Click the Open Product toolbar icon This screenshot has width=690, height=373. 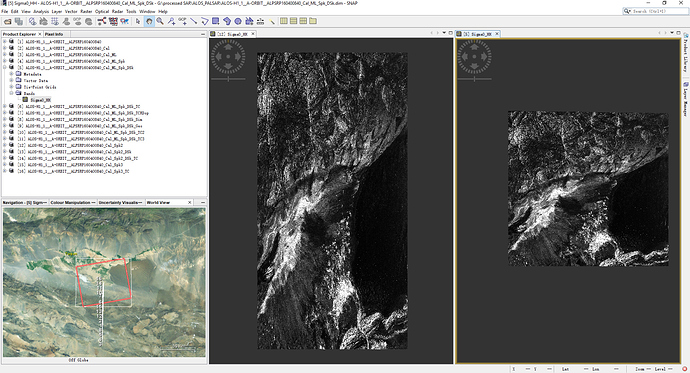pos(7,21)
